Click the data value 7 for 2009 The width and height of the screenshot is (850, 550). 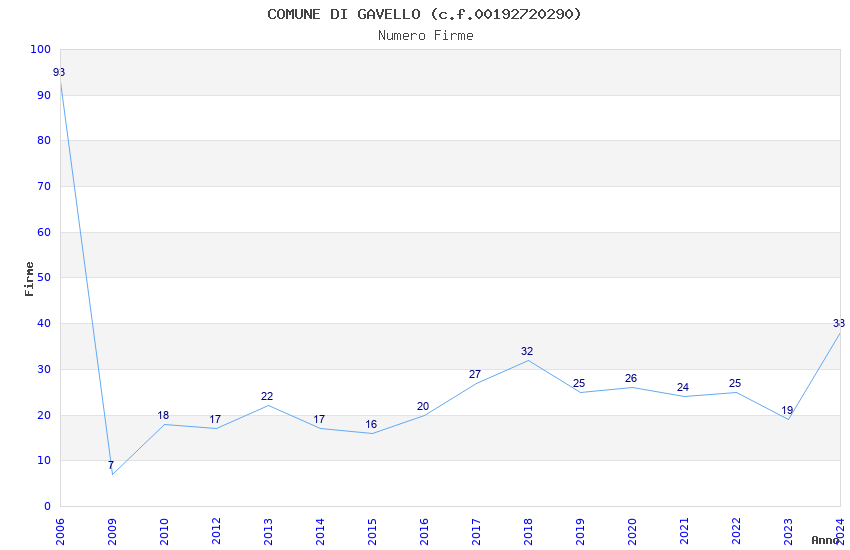[x=111, y=465]
